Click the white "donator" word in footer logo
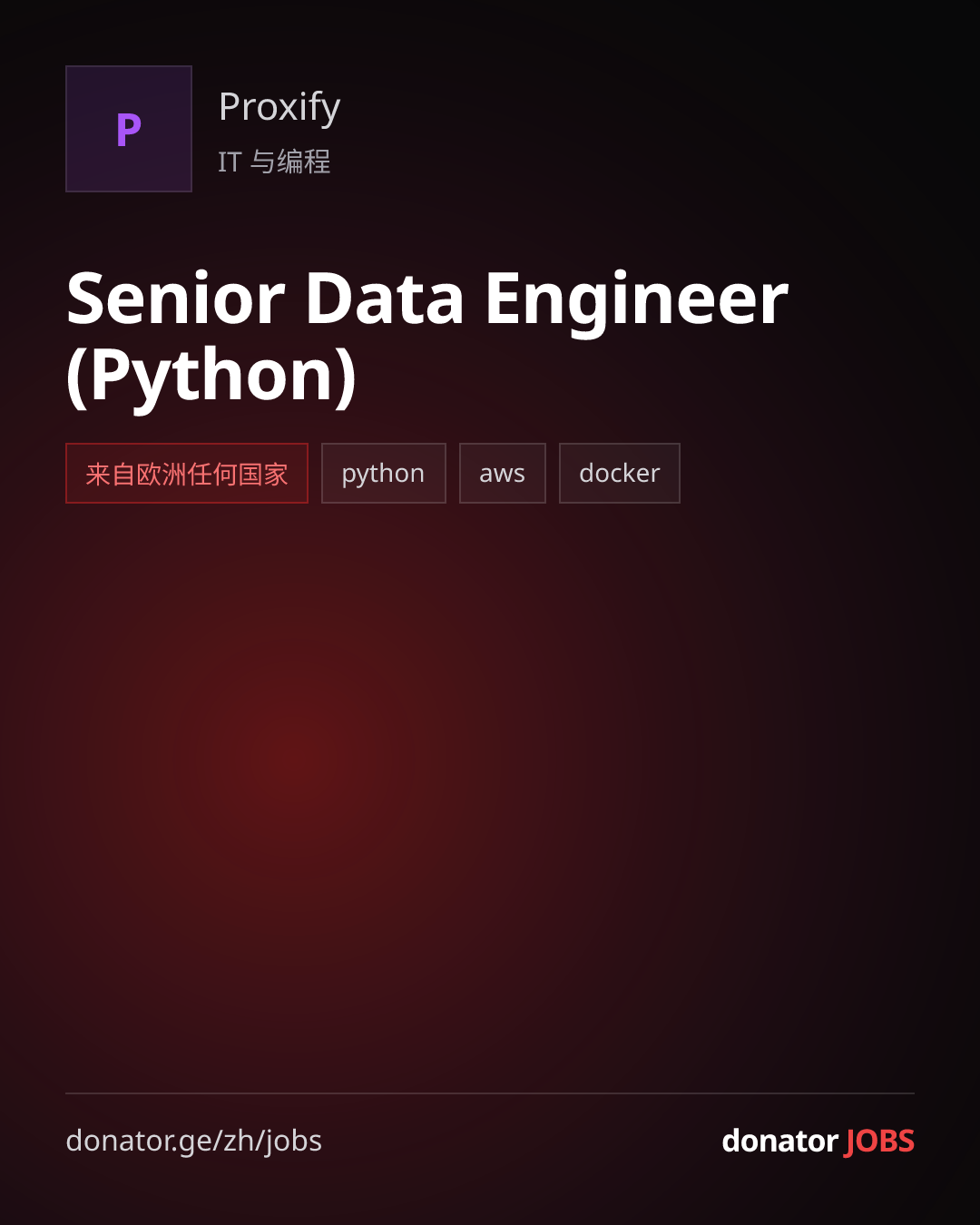Viewport: 980px width, 1225px height. [780, 1141]
